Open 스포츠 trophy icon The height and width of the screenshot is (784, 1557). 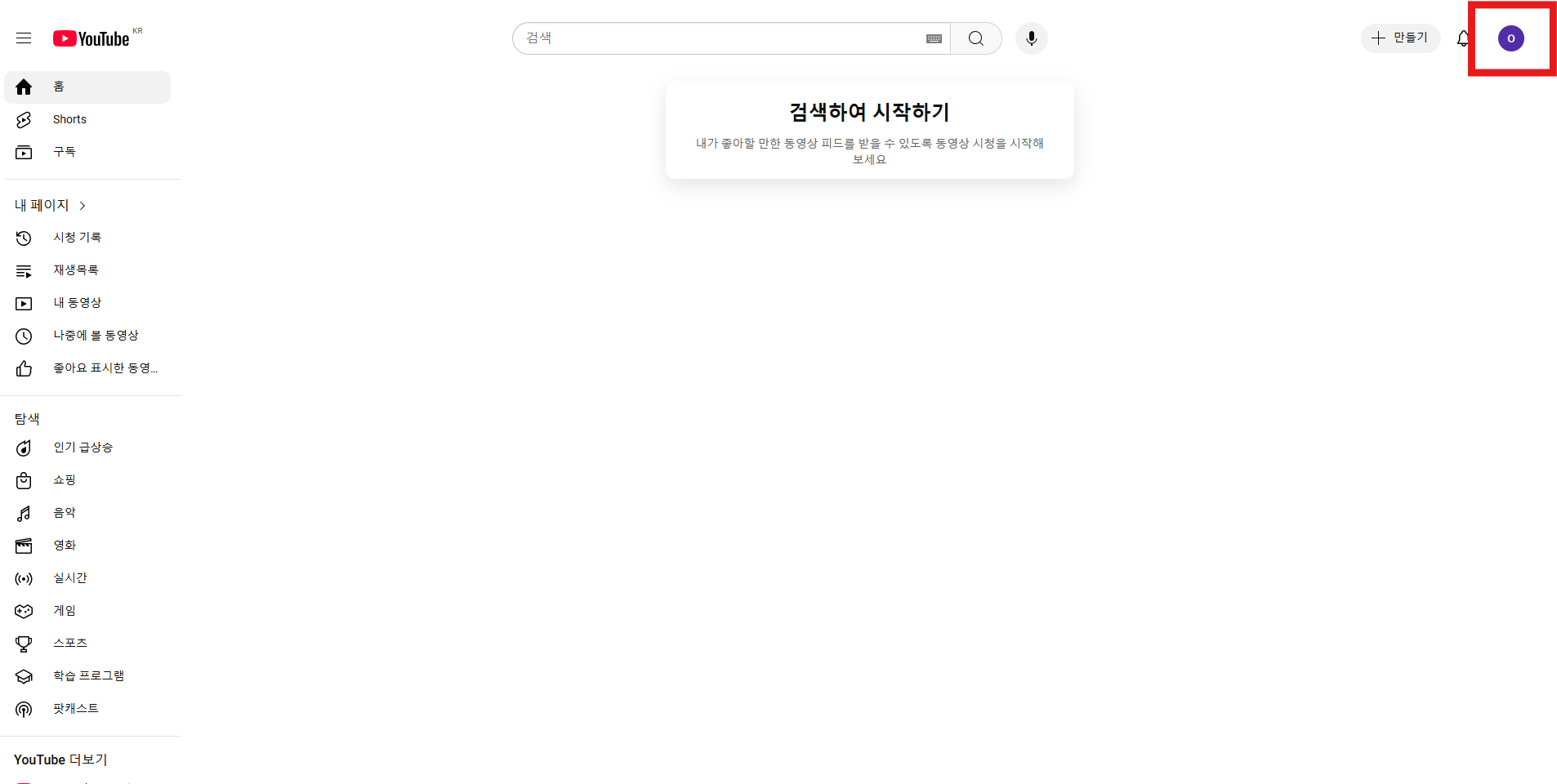[x=24, y=644]
